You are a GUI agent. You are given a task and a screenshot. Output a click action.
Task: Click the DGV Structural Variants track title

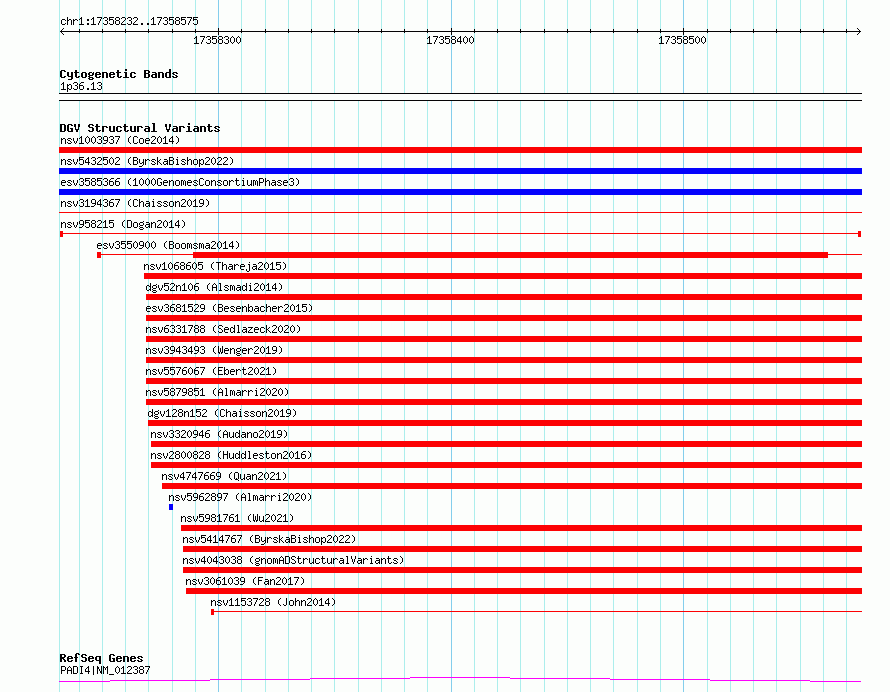pos(140,128)
